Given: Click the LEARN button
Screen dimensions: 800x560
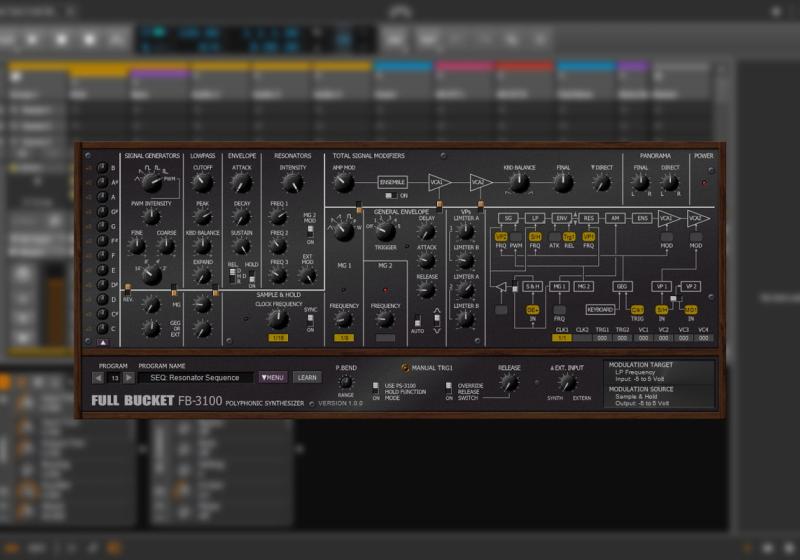Looking at the screenshot, I should point(307,377).
